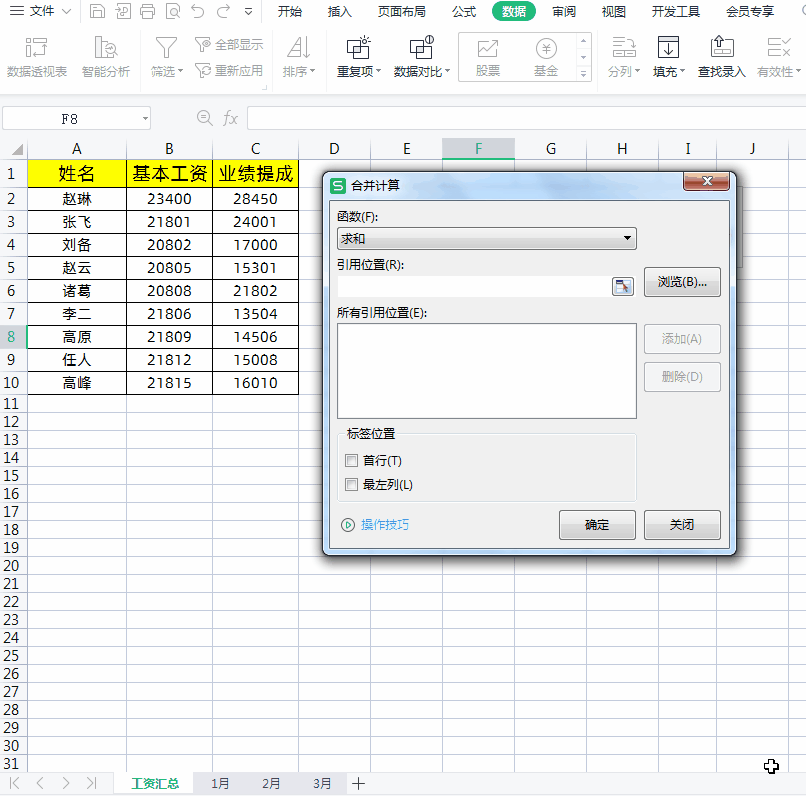Open the 操作技巧 link

pos(385,525)
